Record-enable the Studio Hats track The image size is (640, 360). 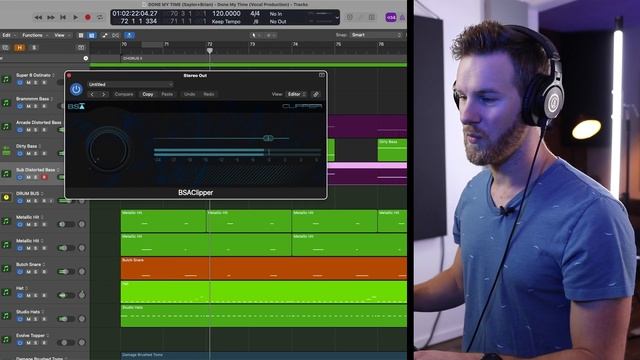pos(44,319)
